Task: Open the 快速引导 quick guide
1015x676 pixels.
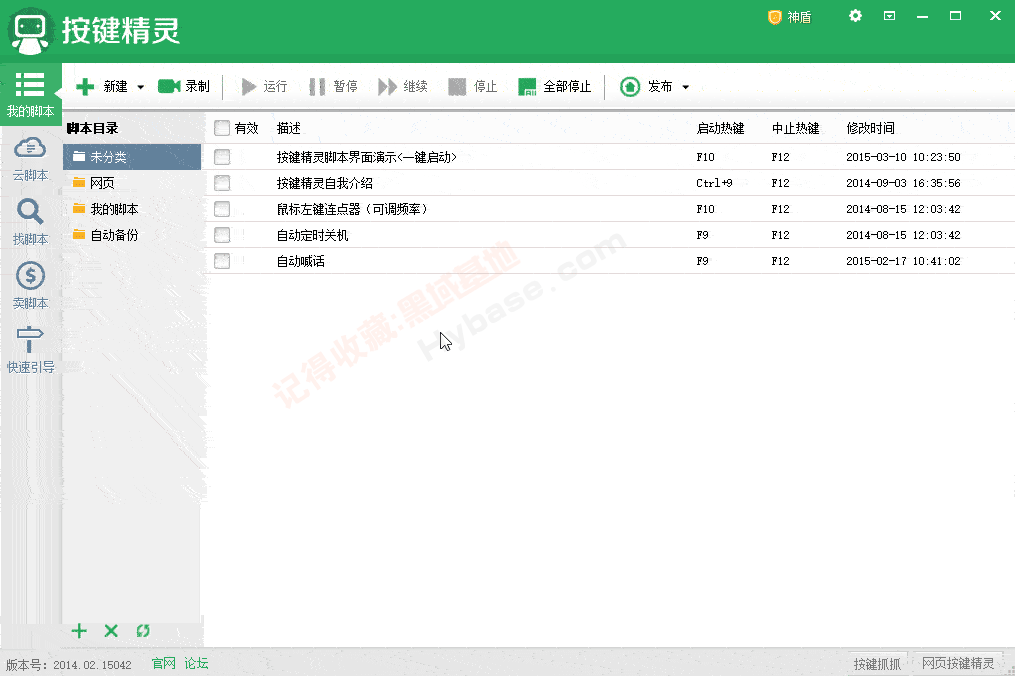Action: point(30,350)
